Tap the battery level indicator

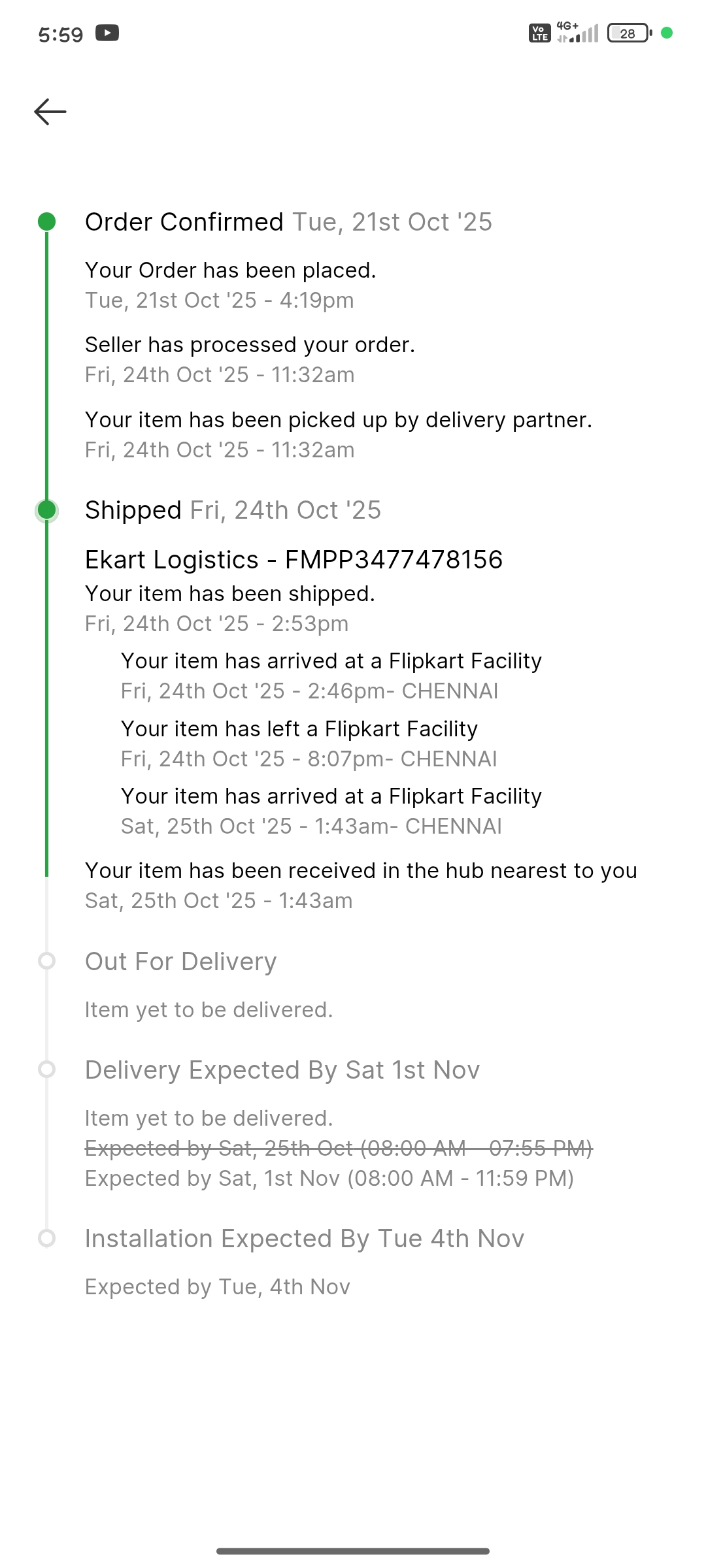click(x=629, y=33)
